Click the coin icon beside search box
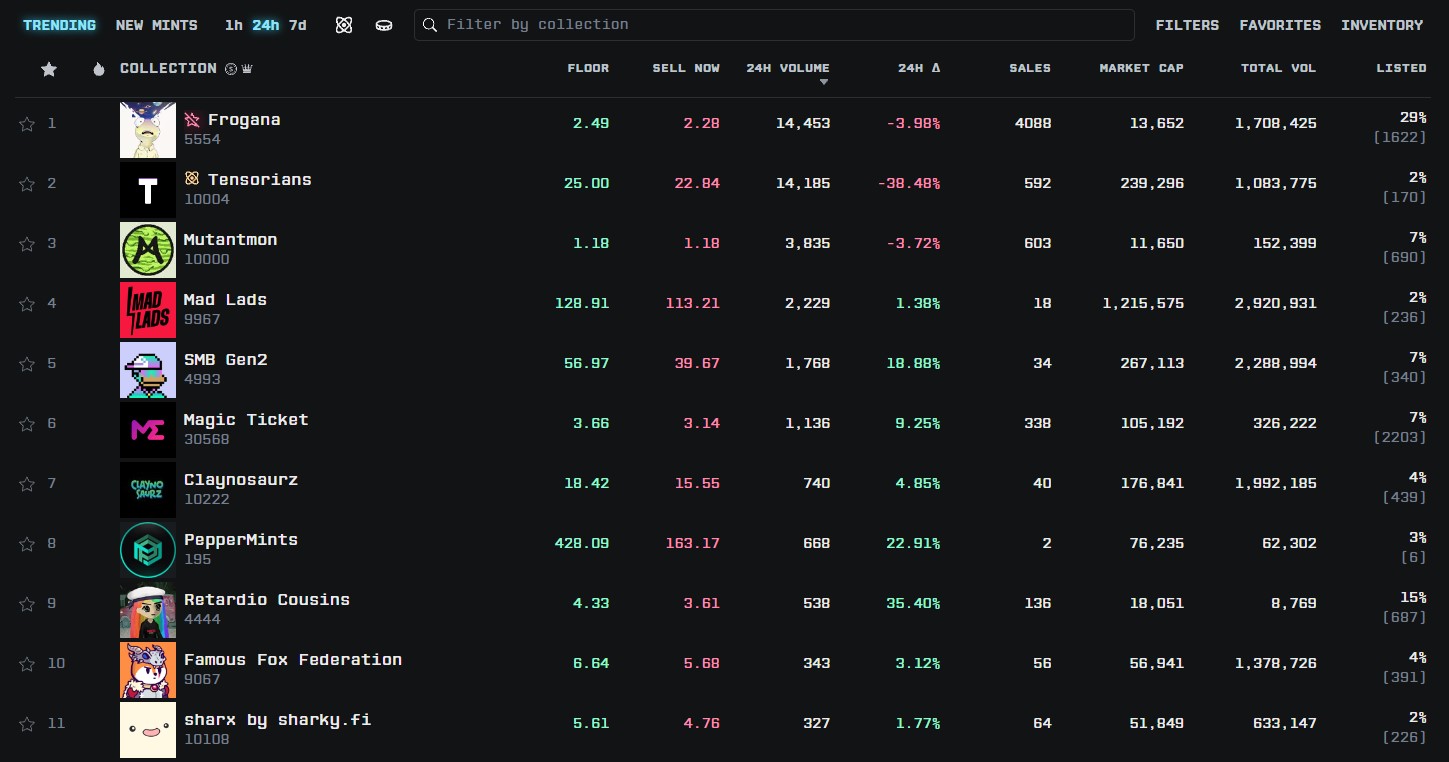 [384, 25]
